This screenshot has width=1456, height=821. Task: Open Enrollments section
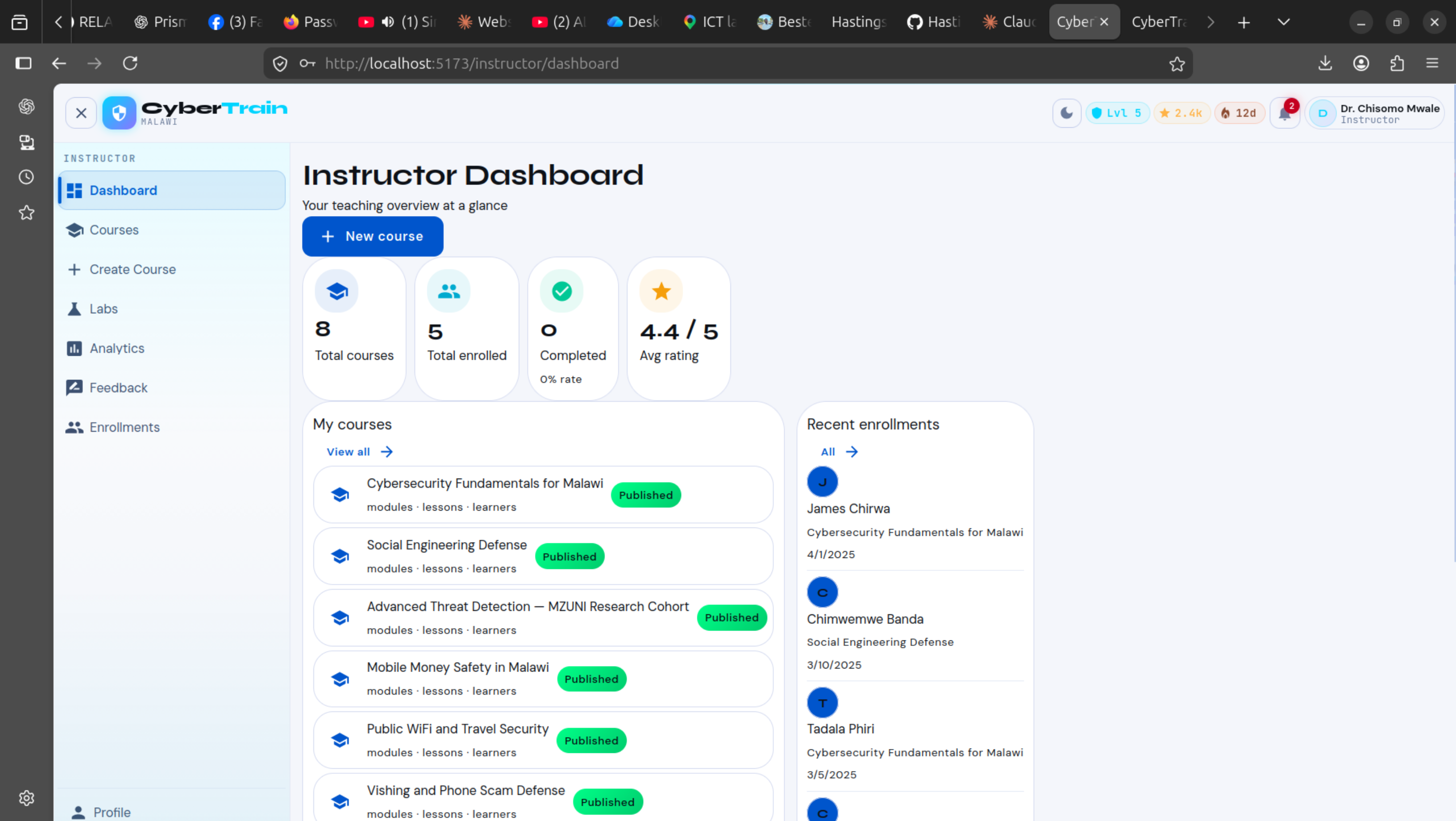[x=172, y=428]
